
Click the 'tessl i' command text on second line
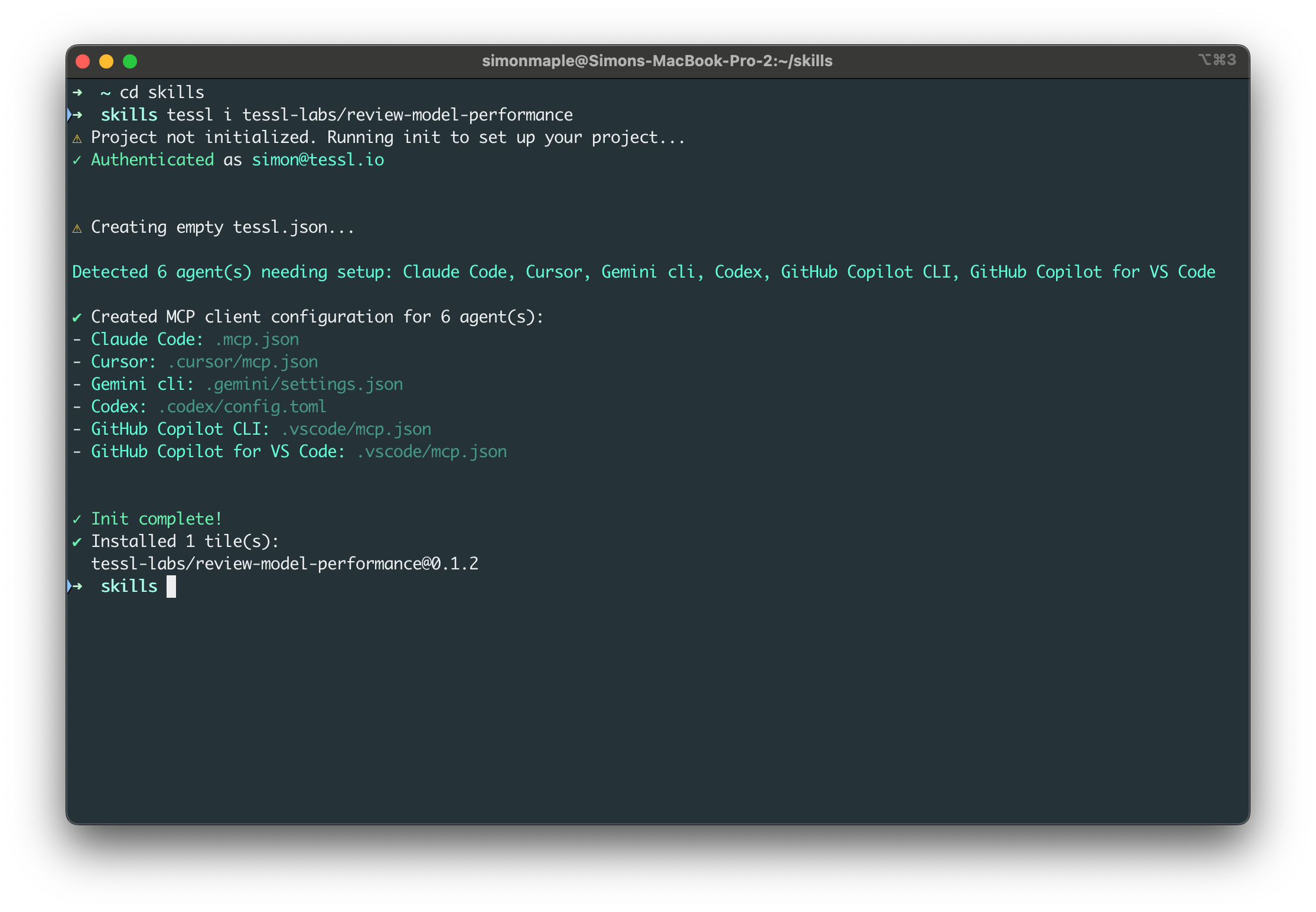(x=200, y=115)
